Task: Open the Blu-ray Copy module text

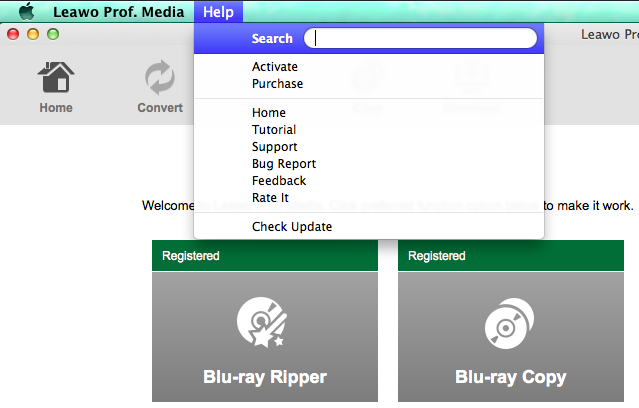Action: [511, 377]
